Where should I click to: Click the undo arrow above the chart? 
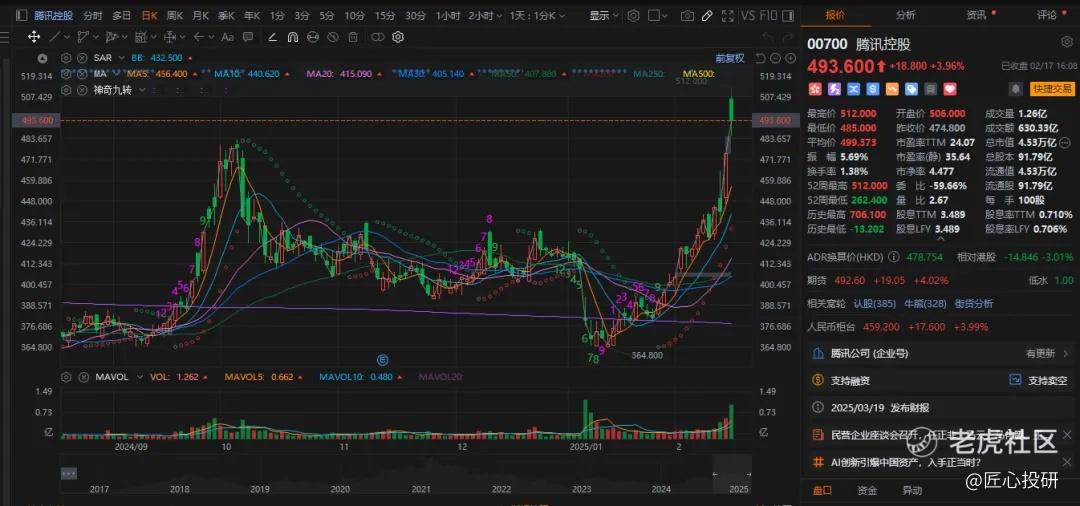(x=769, y=37)
